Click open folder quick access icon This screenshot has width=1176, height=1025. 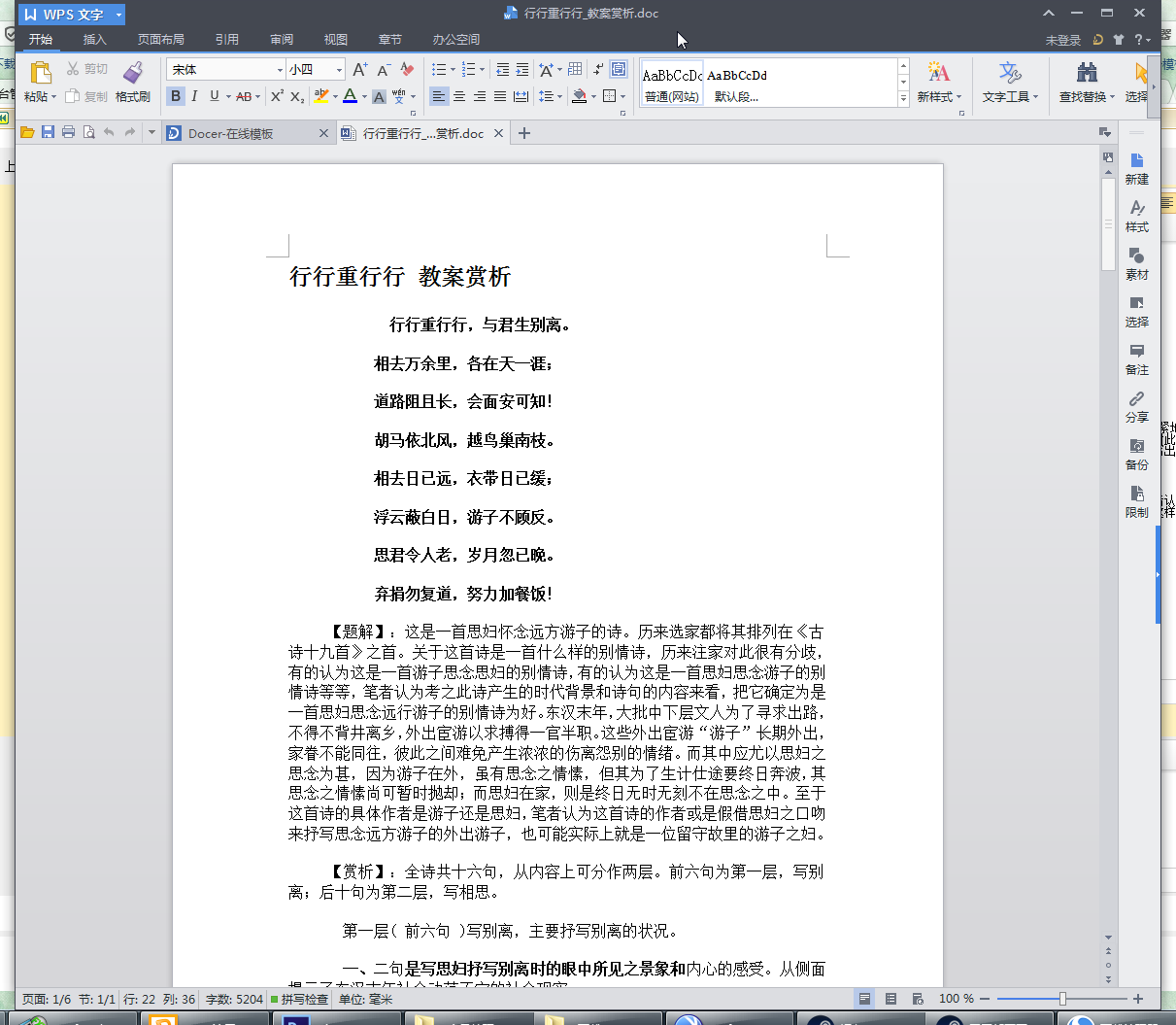[x=27, y=132]
